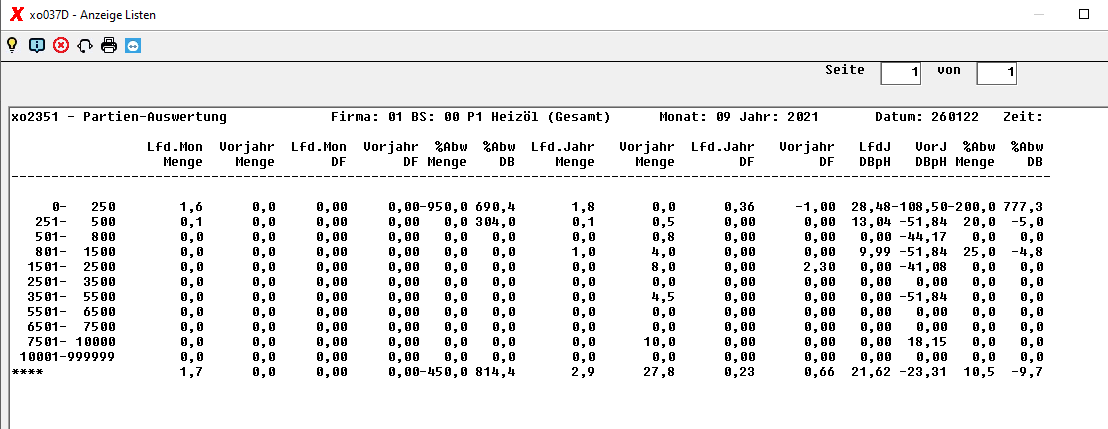The width and height of the screenshot is (1108, 429).
Task: Click the Seite page number field
Action: pos(900,73)
